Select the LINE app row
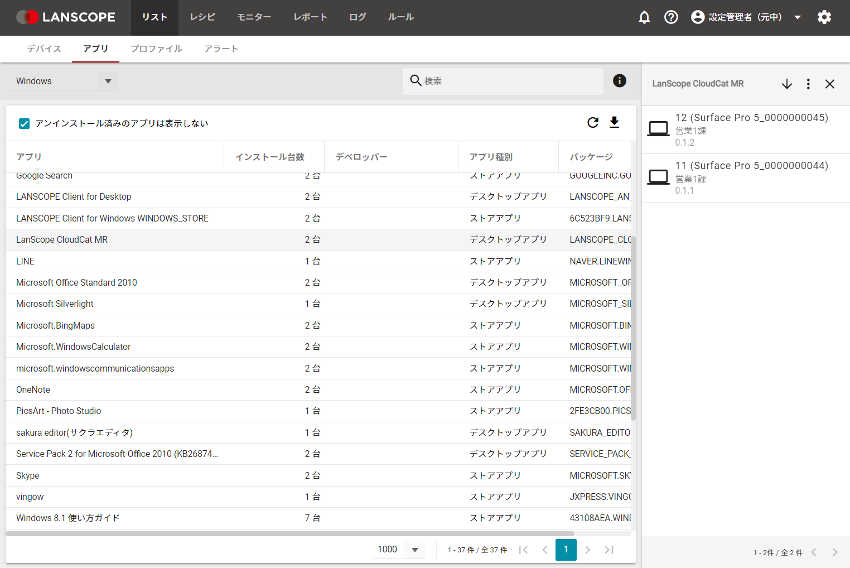 pos(318,261)
